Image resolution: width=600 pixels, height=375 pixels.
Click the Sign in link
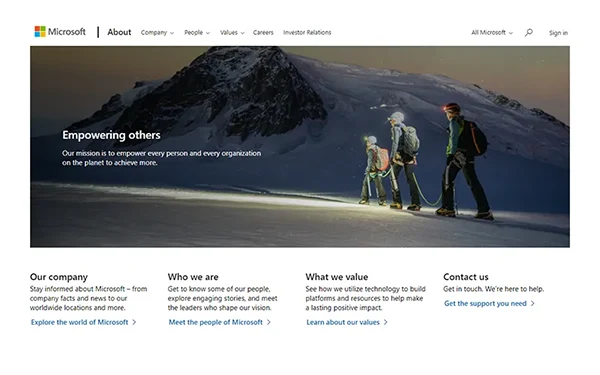558,33
